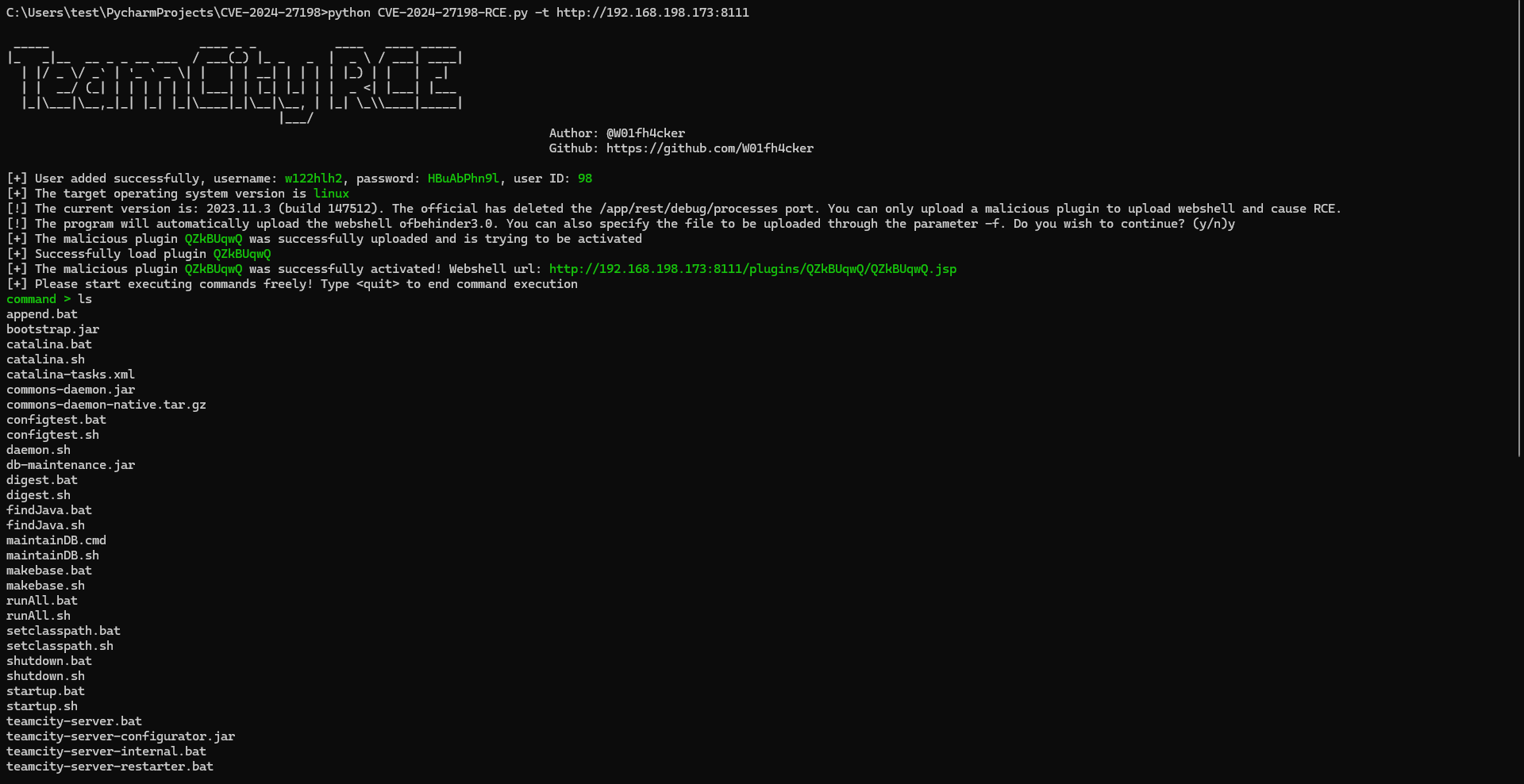Click makebase.sh file name
Image resolution: width=1524 pixels, height=784 pixels.
[x=45, y=586]
